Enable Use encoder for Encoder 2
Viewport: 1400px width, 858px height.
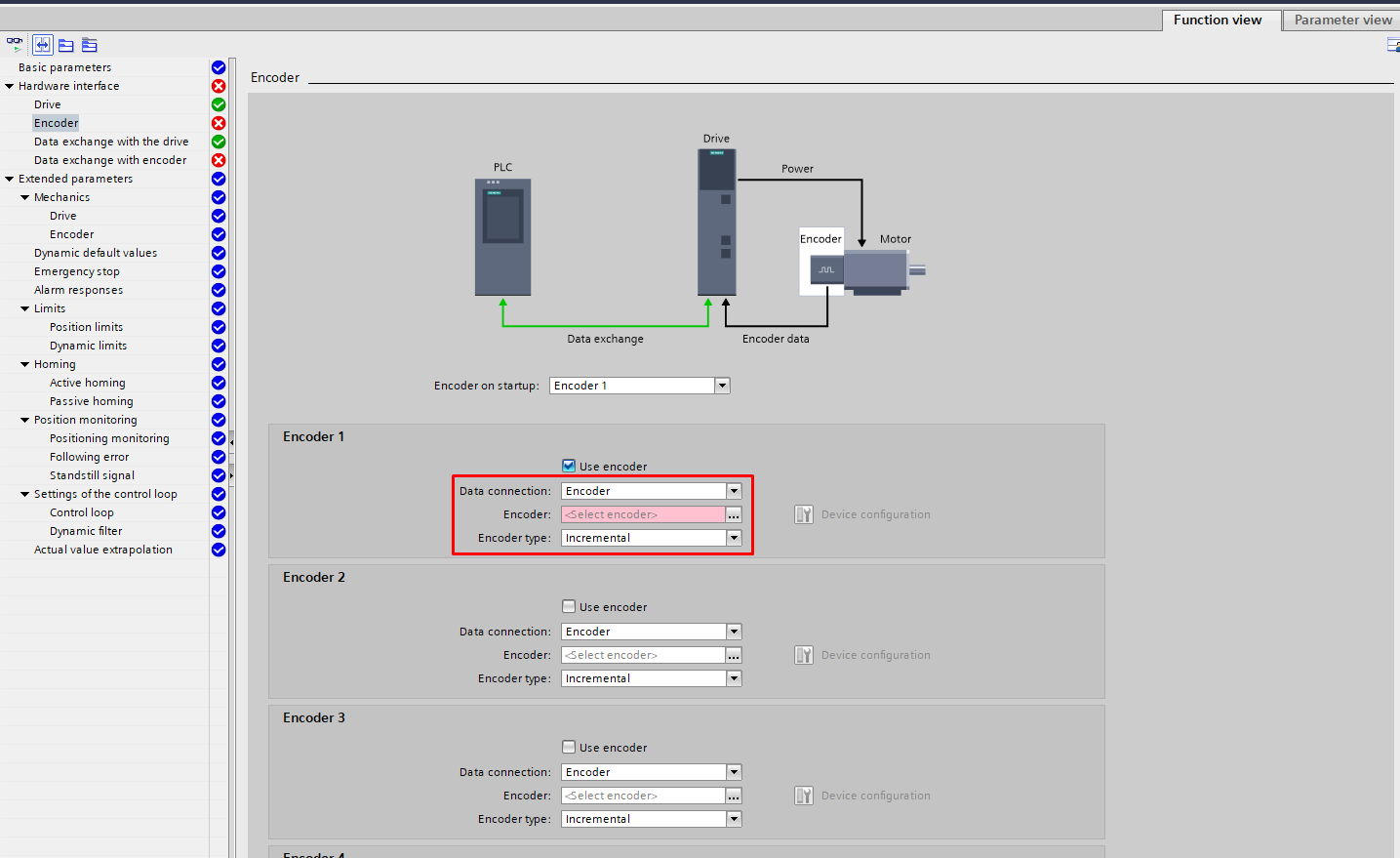tap(569, 606)
